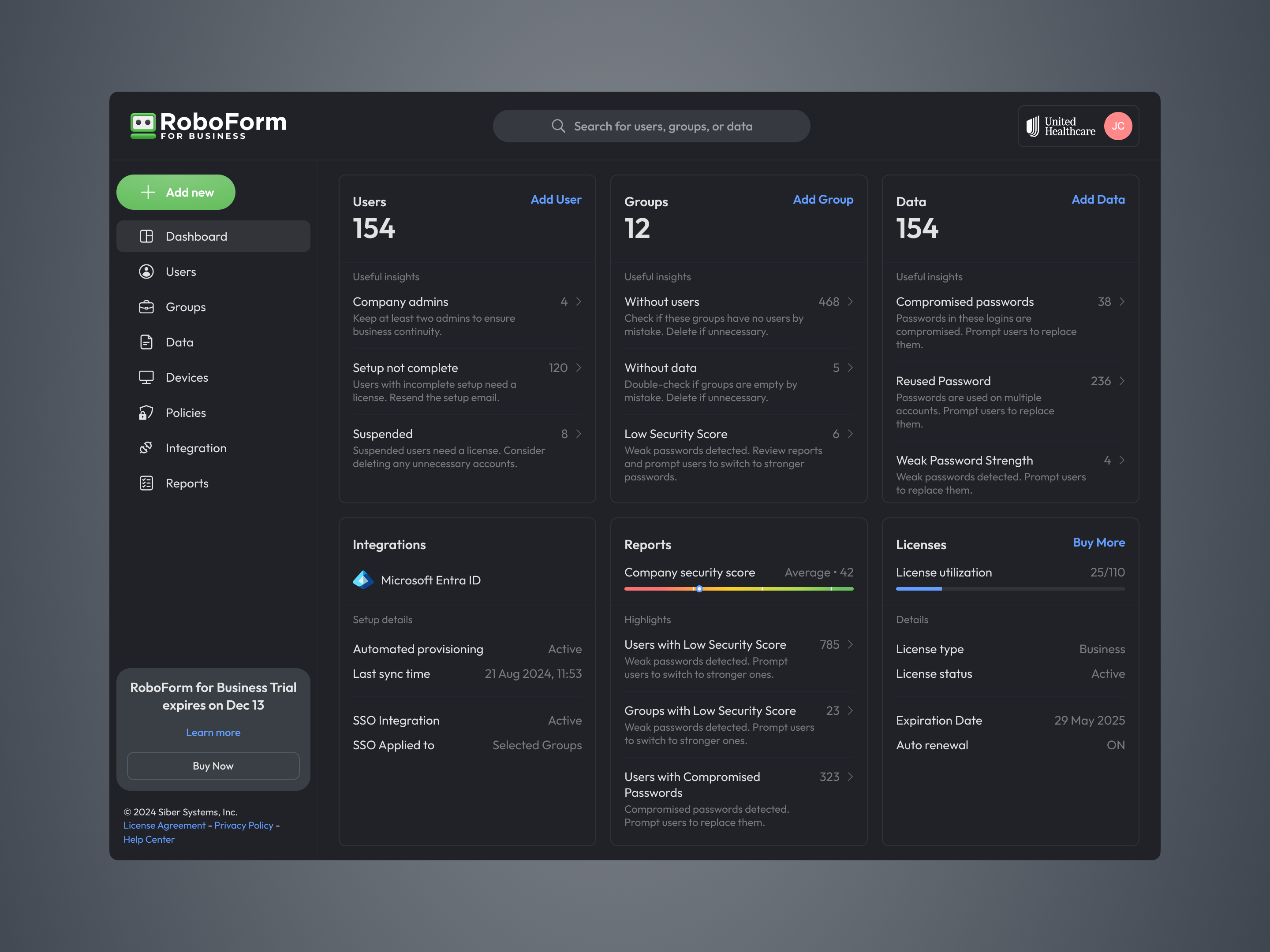Click the Buy Now button
The image size is (1270, 952).
[x=213, y=766]
